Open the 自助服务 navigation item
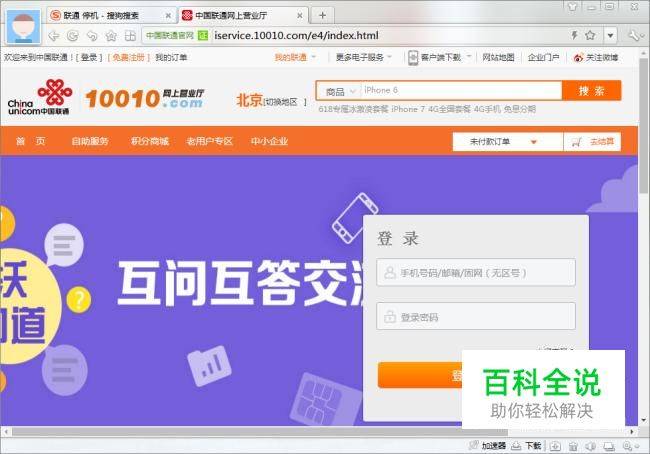Viewport: 650px width, 454px height. pos(90,141)
